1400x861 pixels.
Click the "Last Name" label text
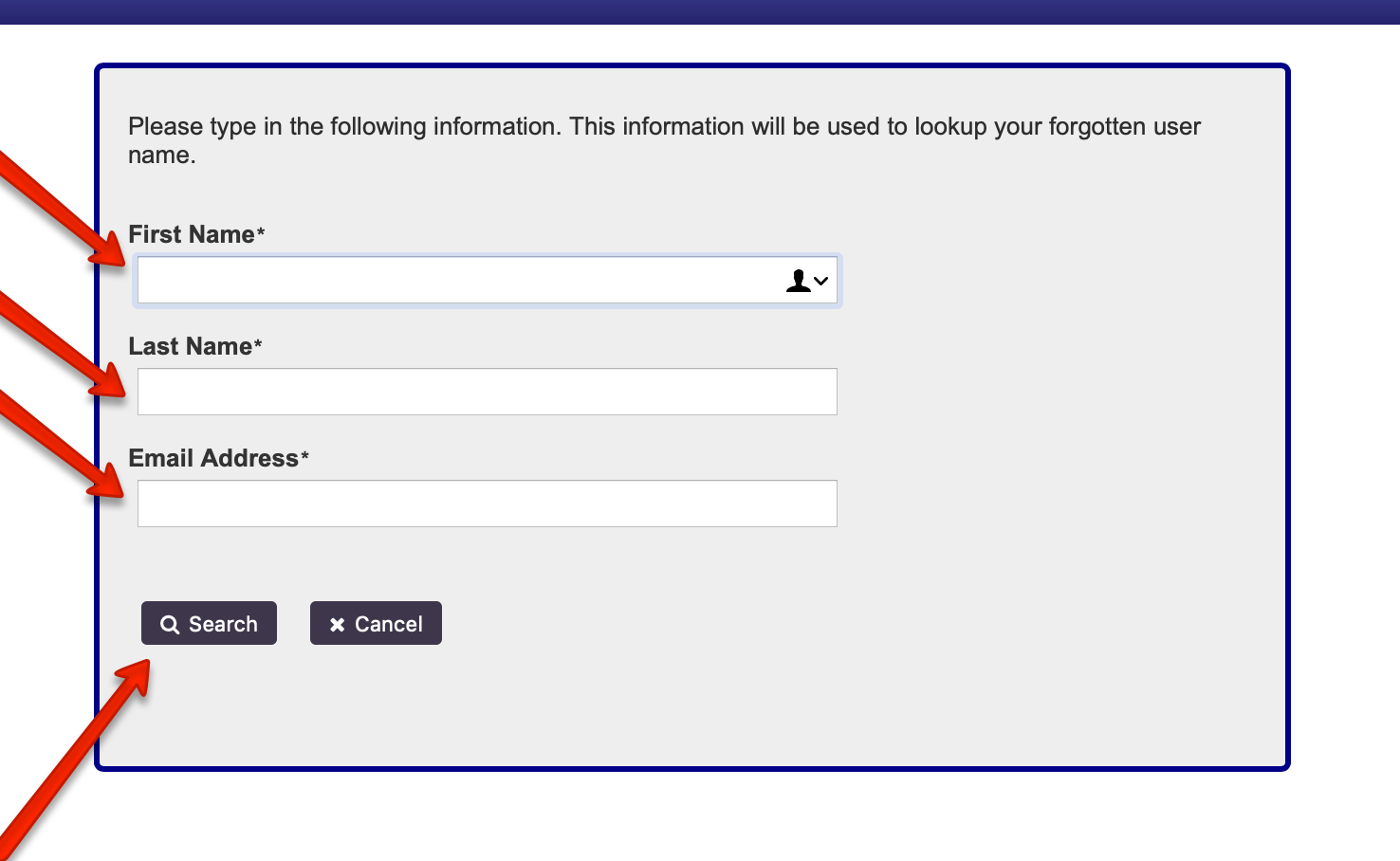pyautogui.click(x=191, y=346)
